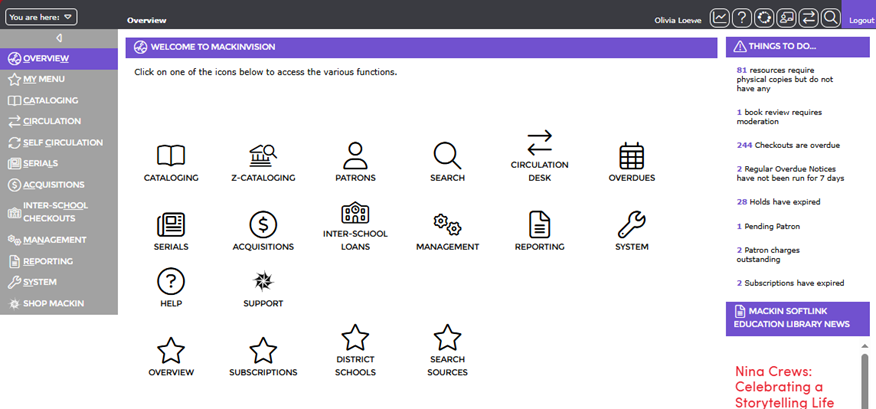This screenshot has width=876, height=409.
Task: Click the search magnifier in top toolbar
Action: (x=831, y=18)
